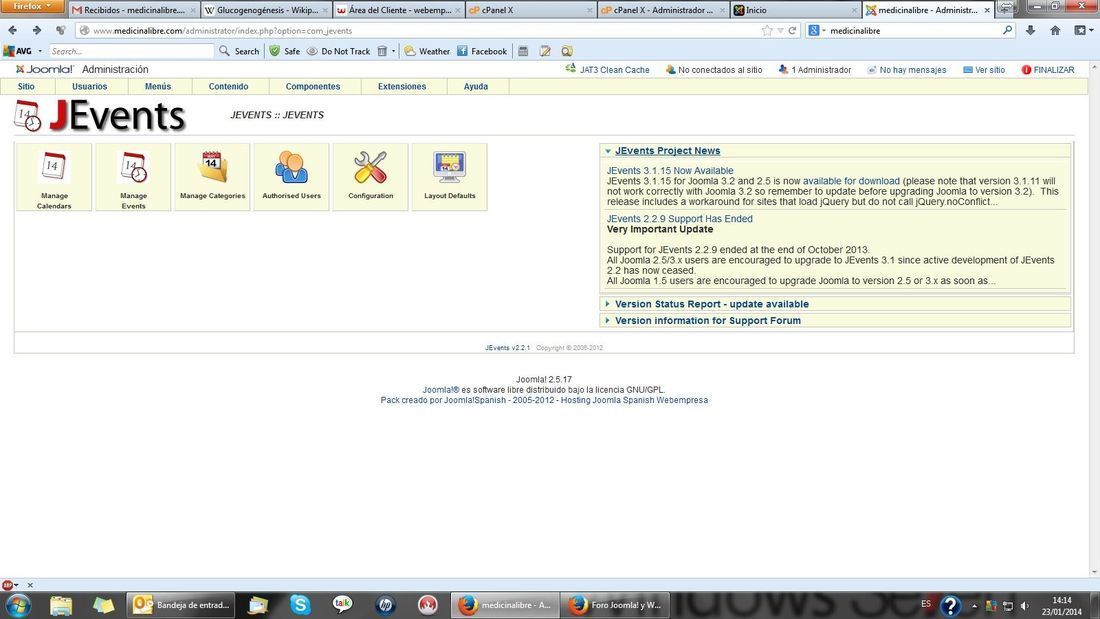The image size is (1100, 619).
Task: Click AVG Search text field
Action: (131, 51)
